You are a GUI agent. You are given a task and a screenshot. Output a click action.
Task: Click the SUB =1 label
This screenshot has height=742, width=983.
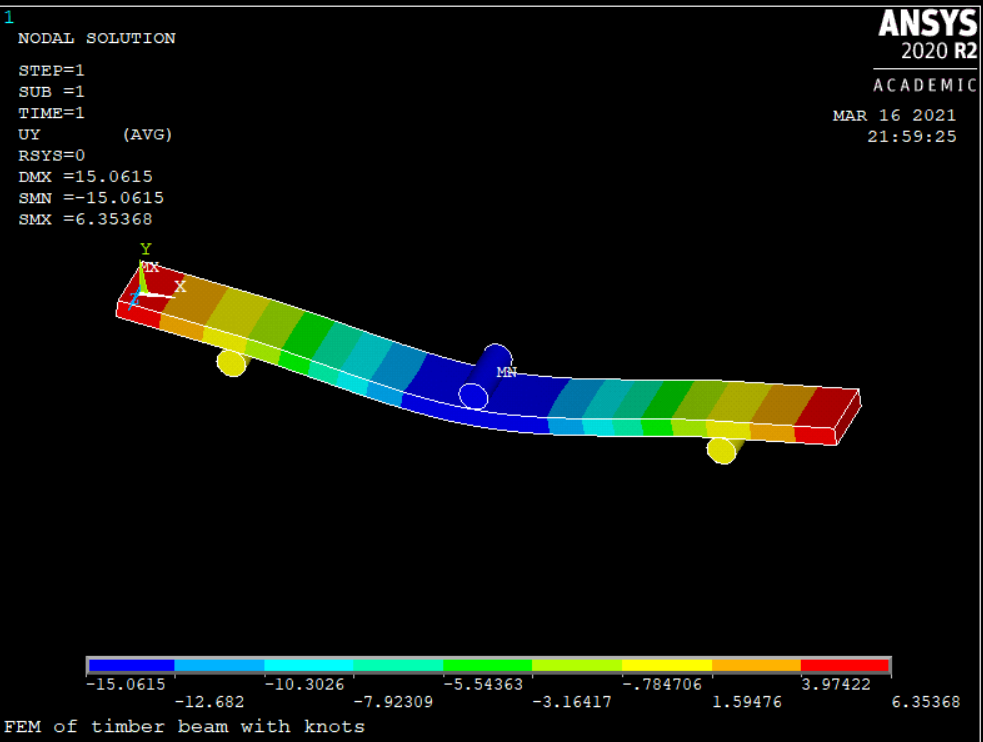point(51,91)
